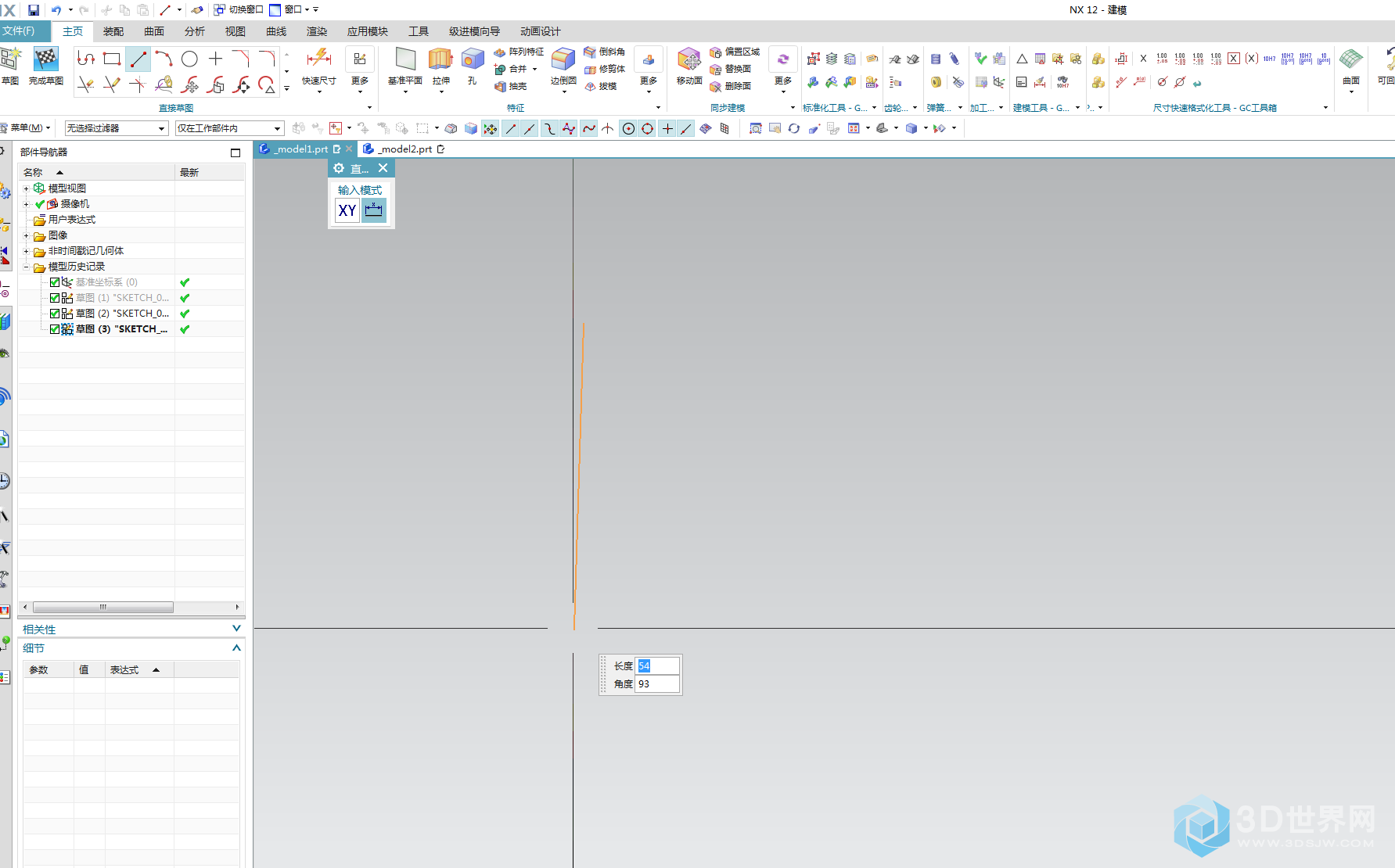
Task: Select the Quick Trim sketch tool
Action: point(86,84)
